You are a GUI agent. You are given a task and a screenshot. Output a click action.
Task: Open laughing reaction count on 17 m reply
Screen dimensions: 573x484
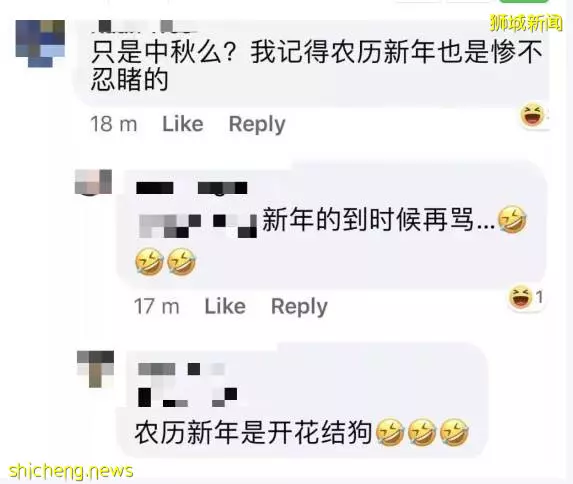click(x=525, y=296)
